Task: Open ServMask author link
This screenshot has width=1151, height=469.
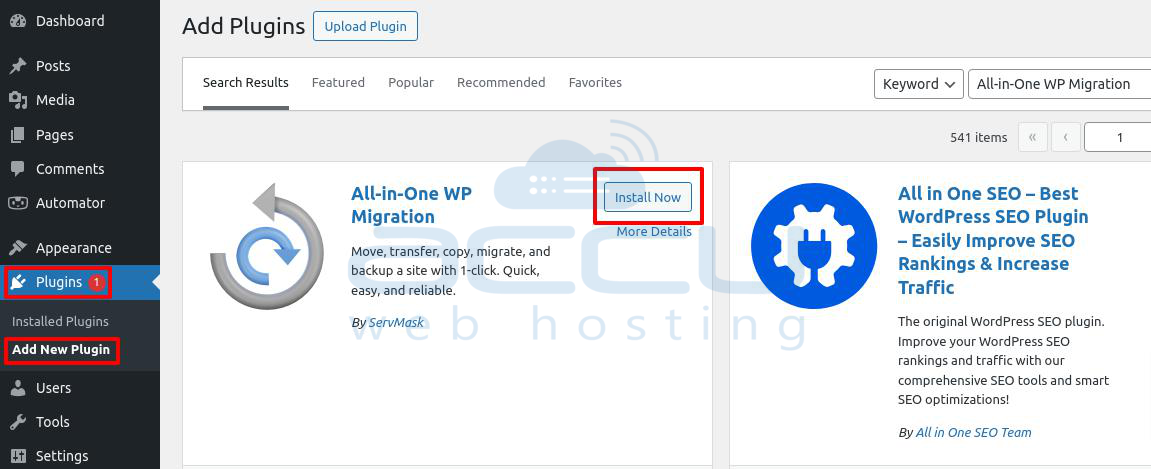Action: [396, 323]
